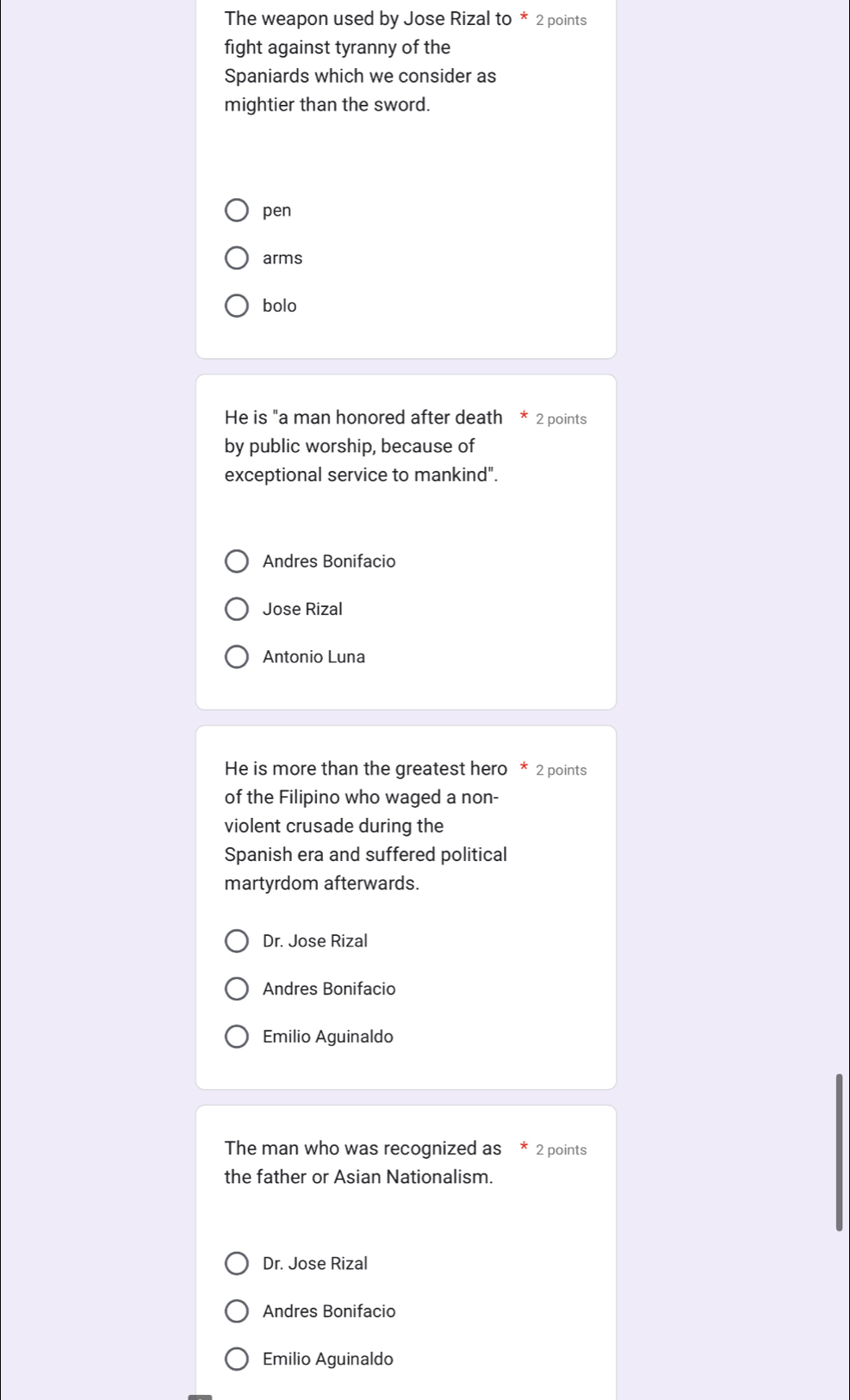Click the 'Antonio Luna' label text

click(314, 657)
